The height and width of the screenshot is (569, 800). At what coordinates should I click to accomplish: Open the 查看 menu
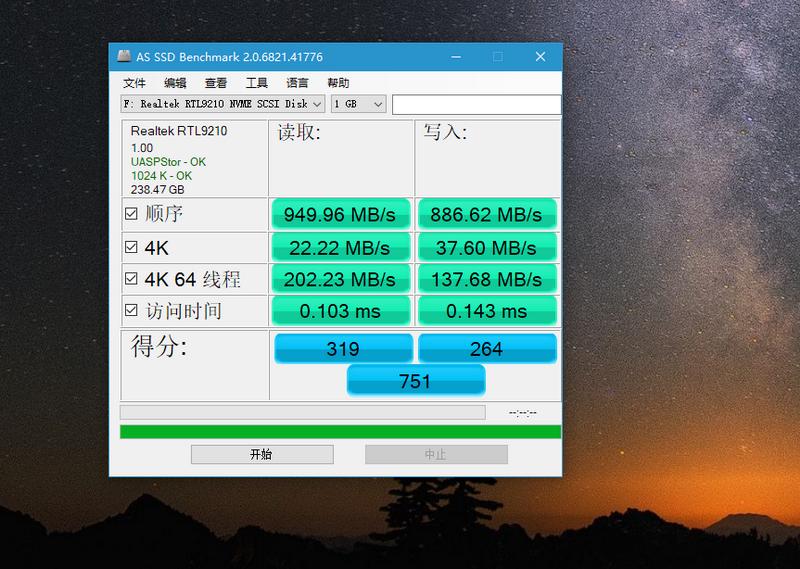point(216,83)
